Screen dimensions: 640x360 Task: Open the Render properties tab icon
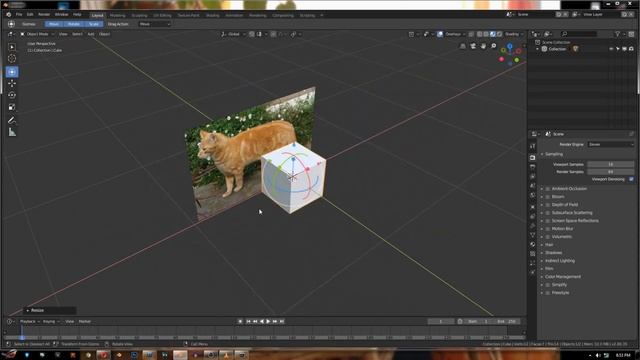533,157
